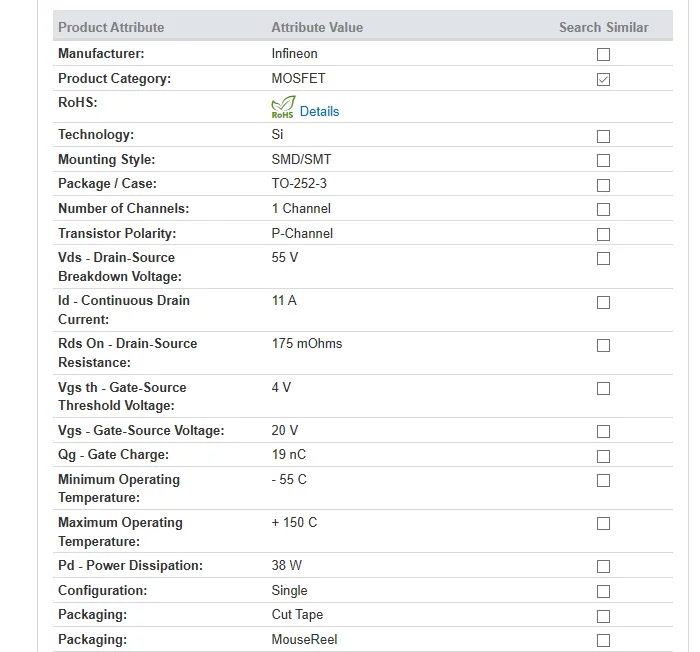
Task: Click the MouseReel packaging value
Action: [x=304, y=639]
